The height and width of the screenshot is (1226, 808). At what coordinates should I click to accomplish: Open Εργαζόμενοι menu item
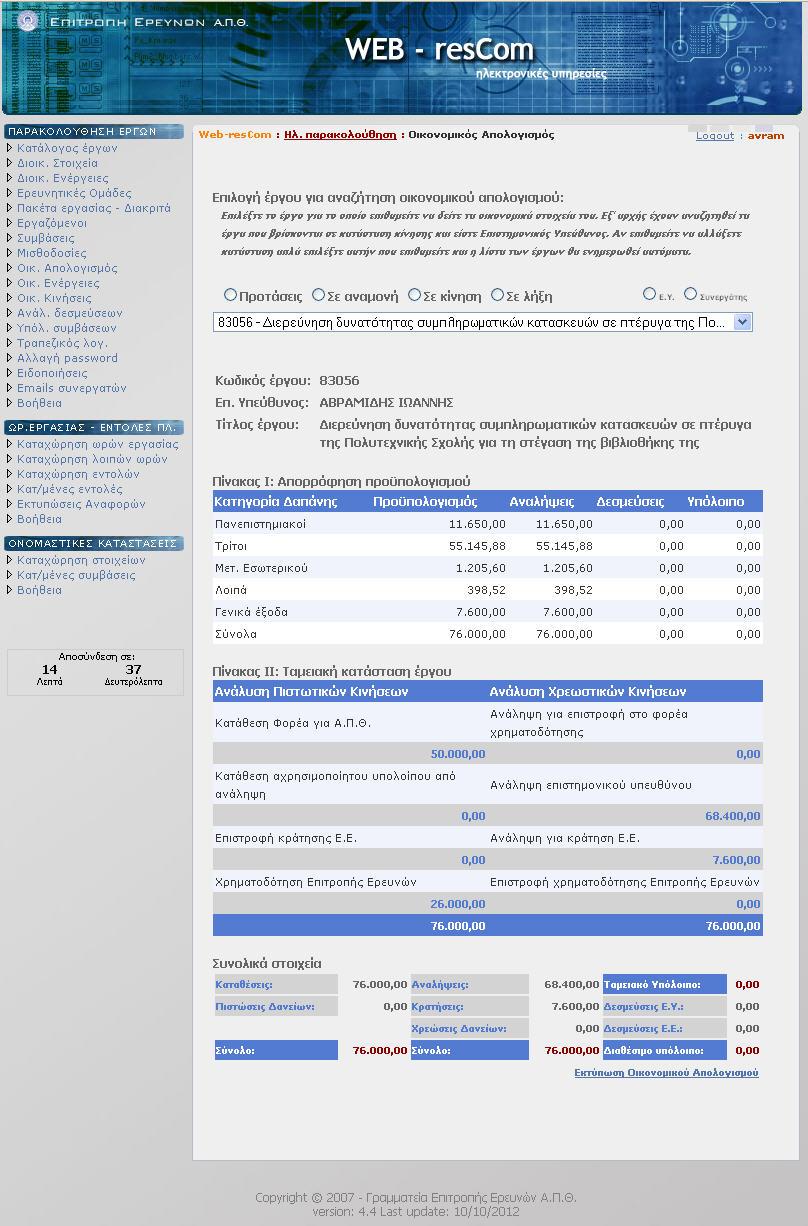[x=52, y=223]
